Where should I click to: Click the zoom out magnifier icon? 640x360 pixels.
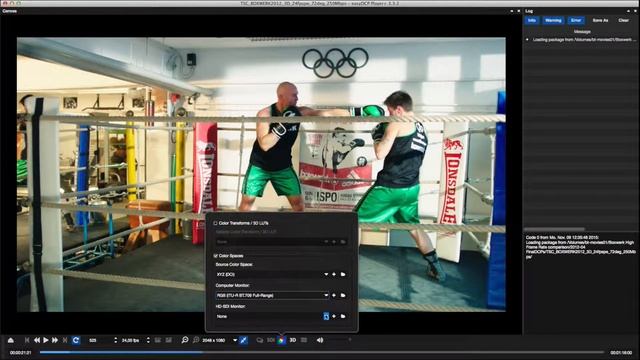[x=196, y=340]
